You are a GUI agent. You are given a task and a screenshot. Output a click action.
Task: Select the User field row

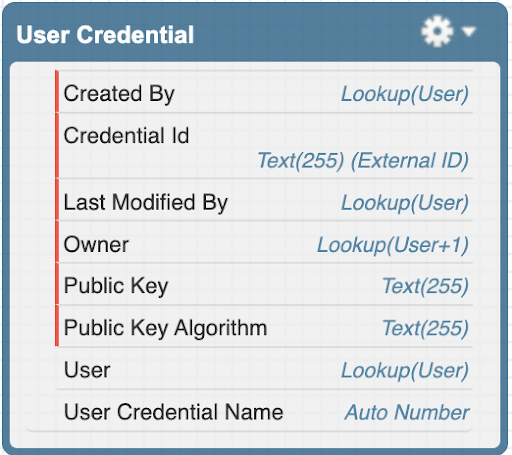pyautogui.click(x=264, y=368)
